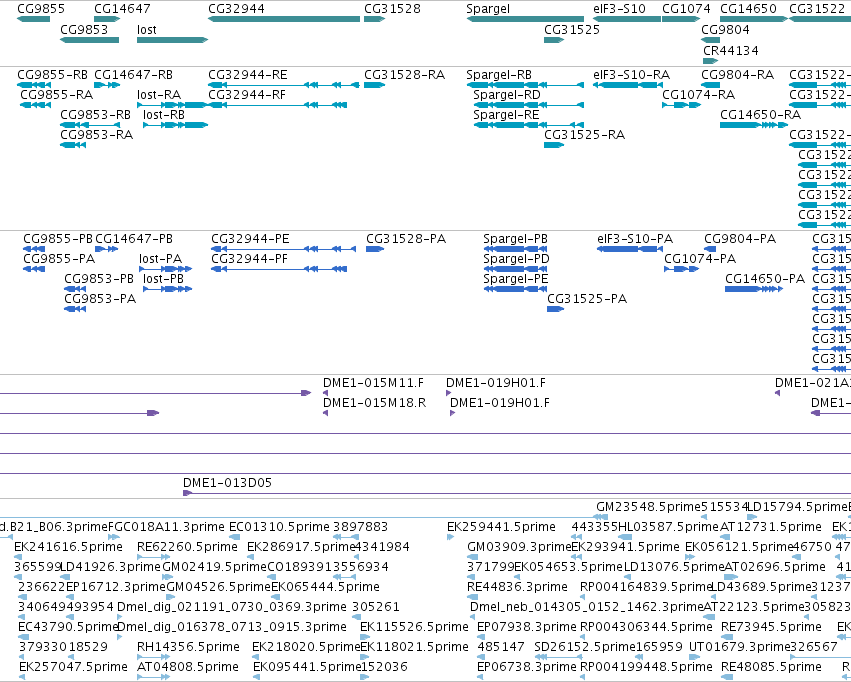This screenshot has width=851, height=682.
Task: Click the label EP07938.3prime
Action: click(x=526, y=627)
